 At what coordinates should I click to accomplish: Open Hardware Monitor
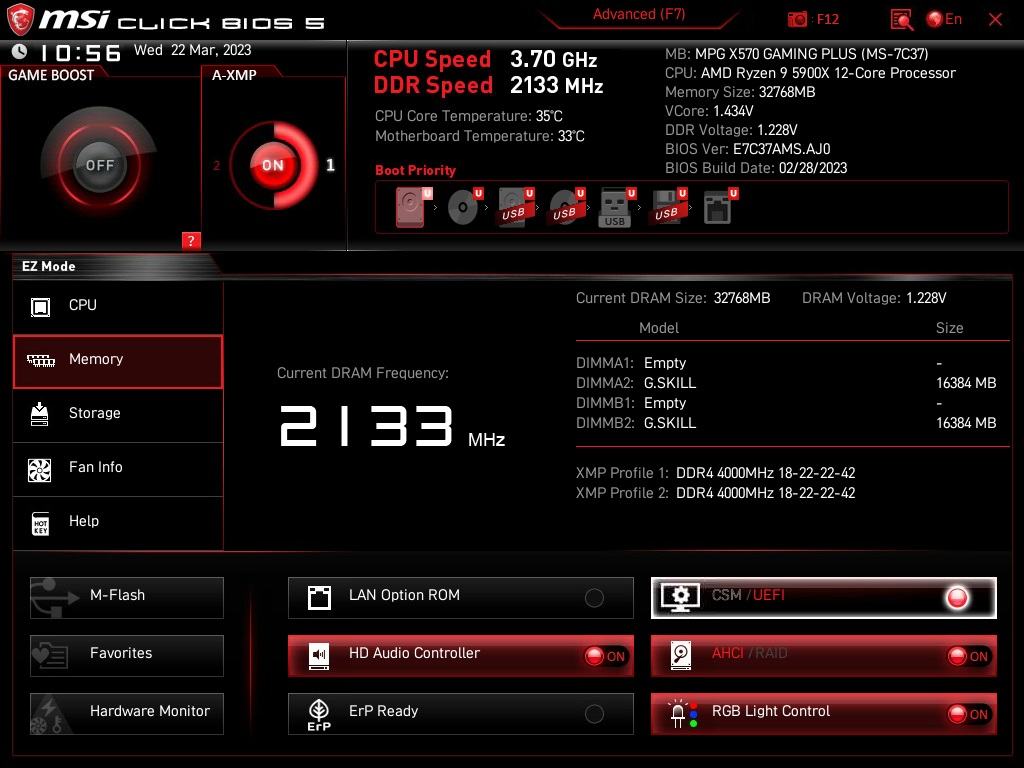click(x=127, y=714)
